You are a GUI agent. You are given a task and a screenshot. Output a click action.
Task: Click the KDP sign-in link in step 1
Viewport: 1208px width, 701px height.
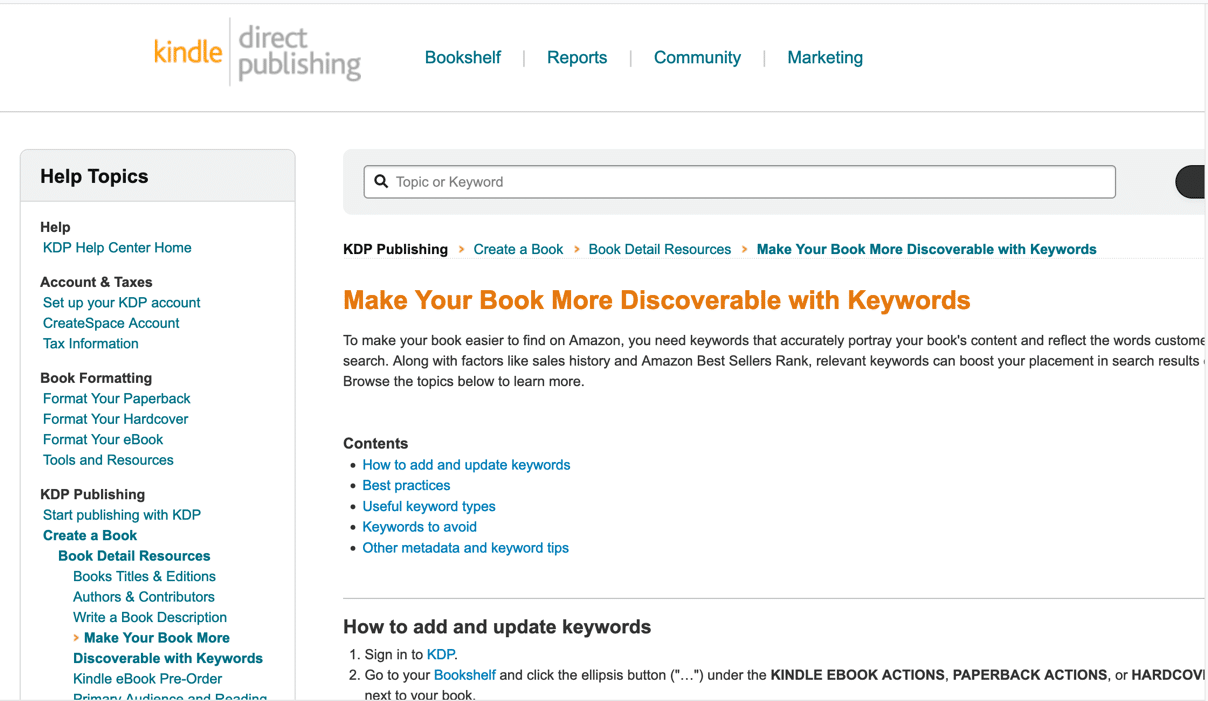tap(440, 655)
